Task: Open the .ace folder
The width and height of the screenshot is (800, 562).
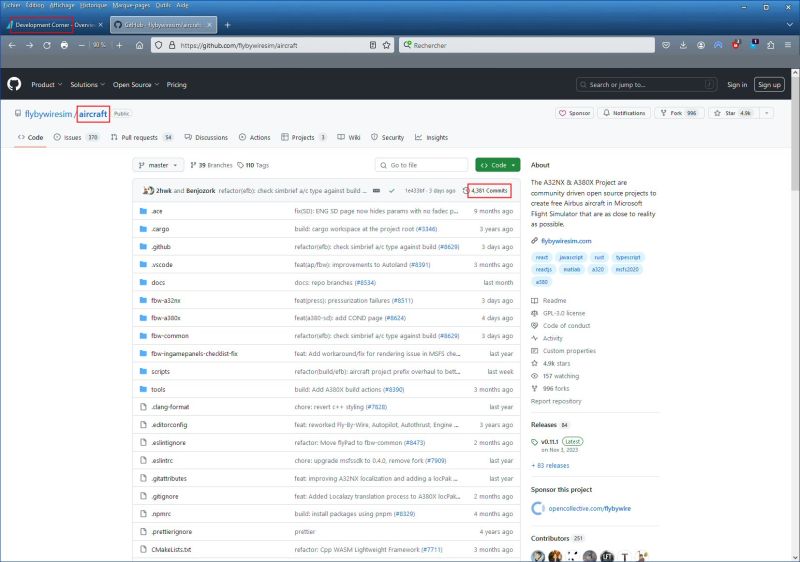Action: (157, 211)
